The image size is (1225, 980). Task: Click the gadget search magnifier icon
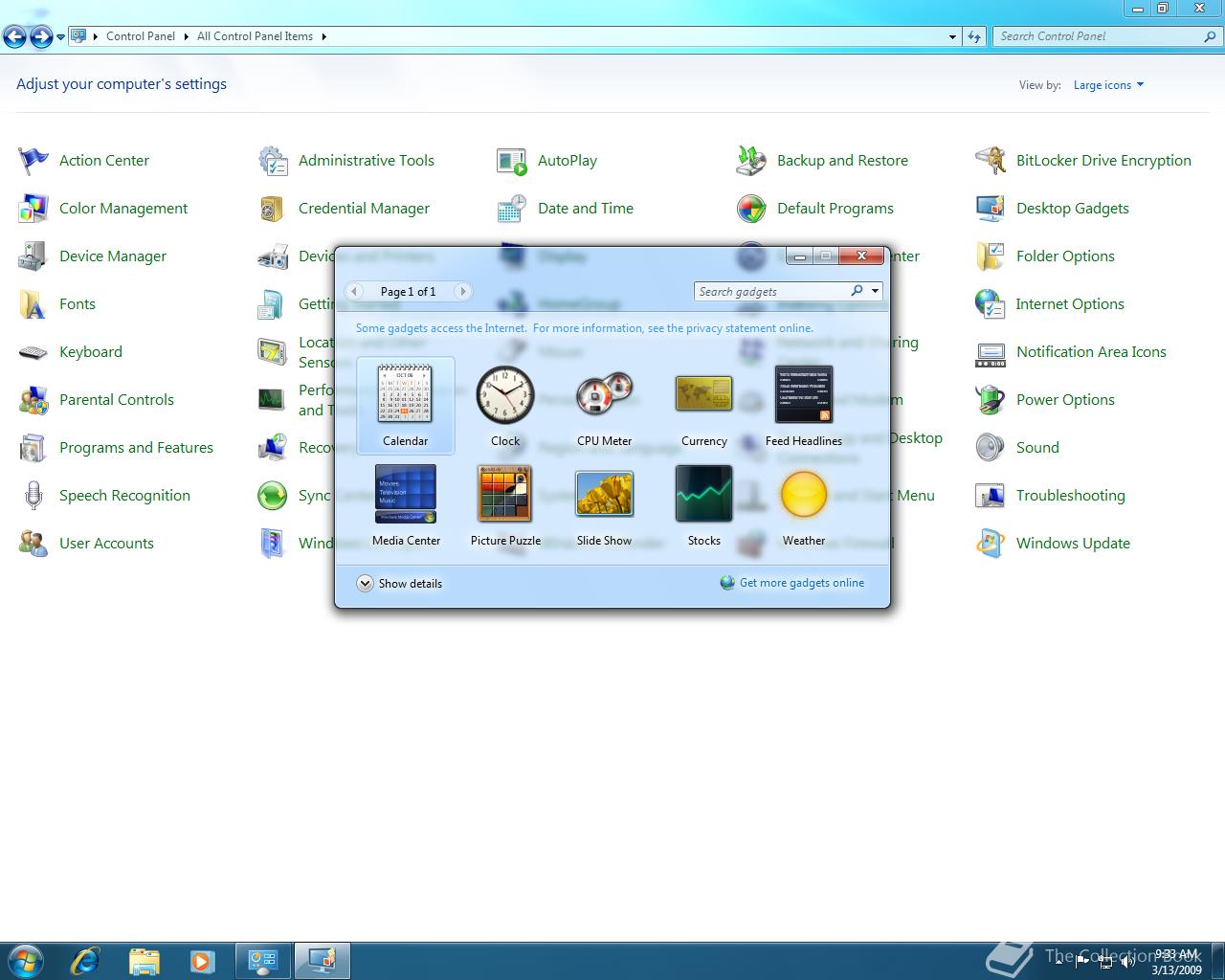857,291
